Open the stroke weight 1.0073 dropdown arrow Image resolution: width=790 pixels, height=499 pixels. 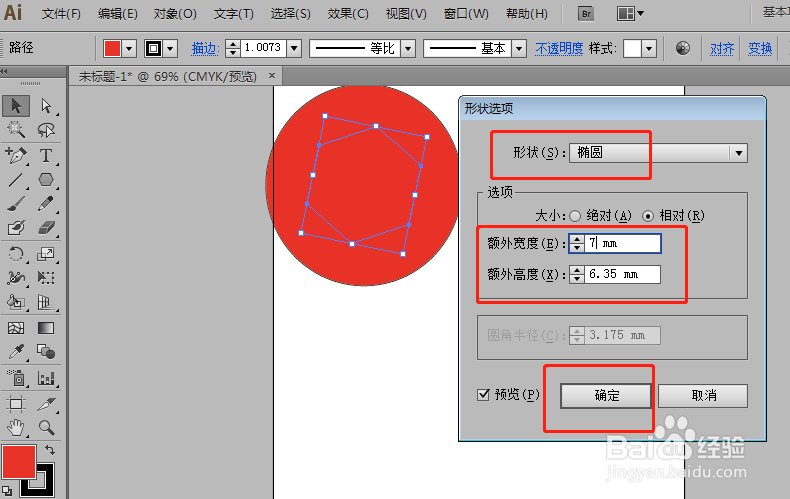[294, 49]
